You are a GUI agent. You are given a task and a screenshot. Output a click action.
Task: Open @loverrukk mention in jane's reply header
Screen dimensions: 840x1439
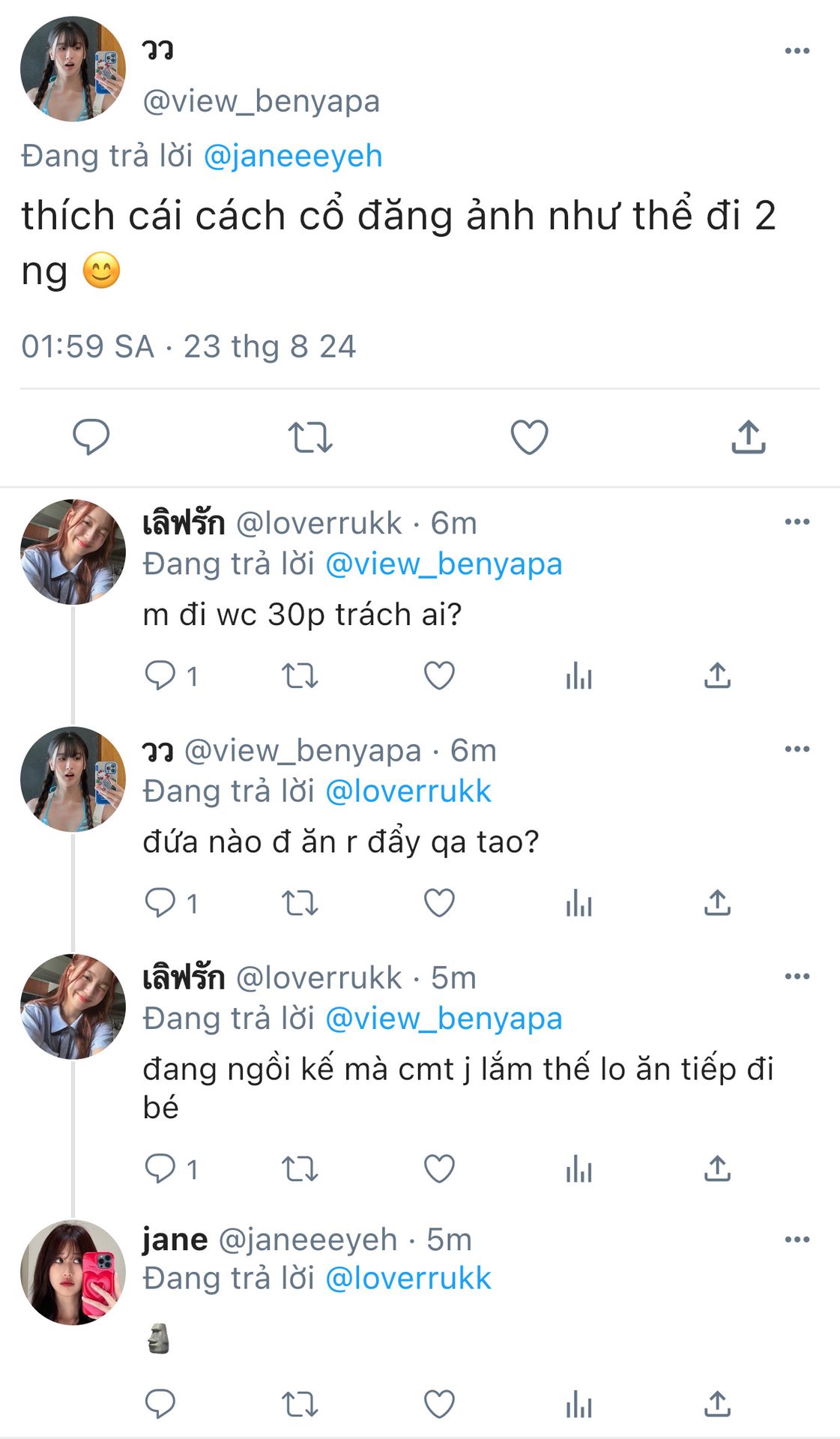(408, 1279)
